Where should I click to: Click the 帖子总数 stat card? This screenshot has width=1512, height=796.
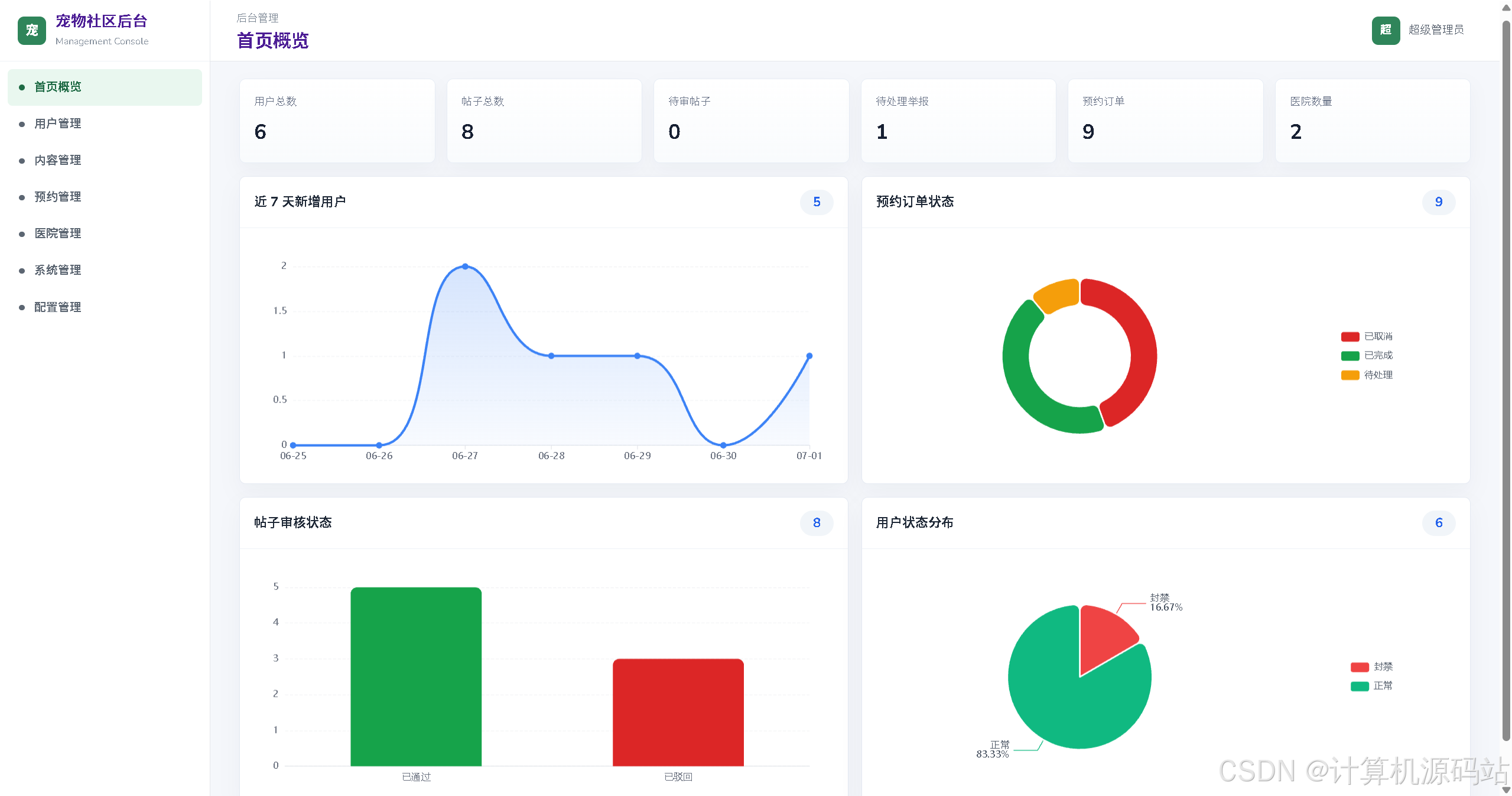544,121
